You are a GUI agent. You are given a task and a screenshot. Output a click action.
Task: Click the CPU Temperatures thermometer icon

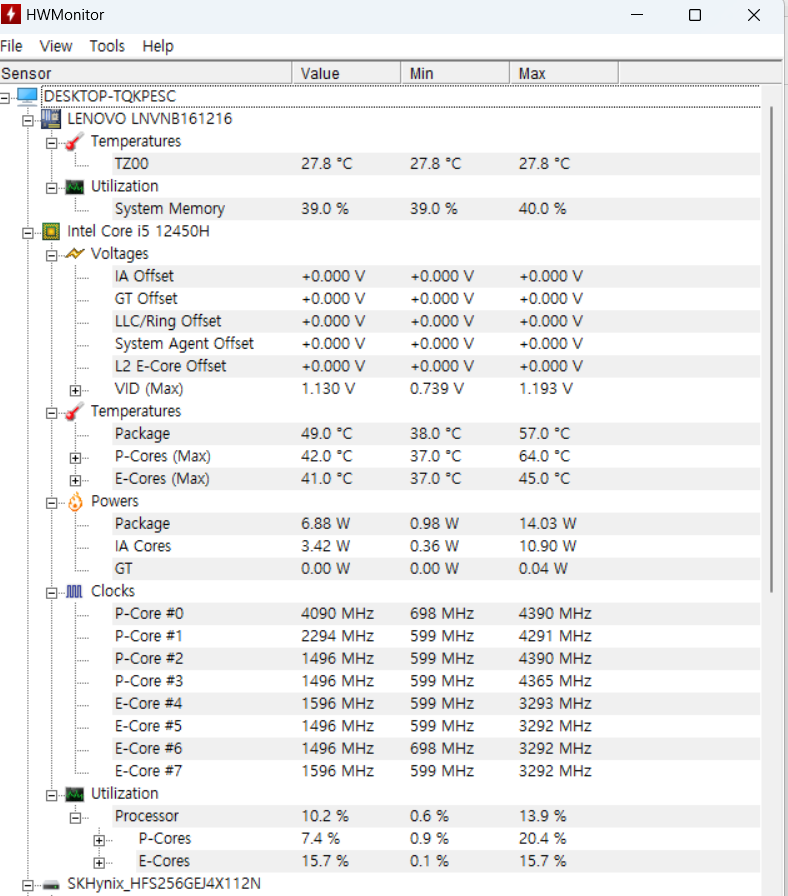(74, 411)
